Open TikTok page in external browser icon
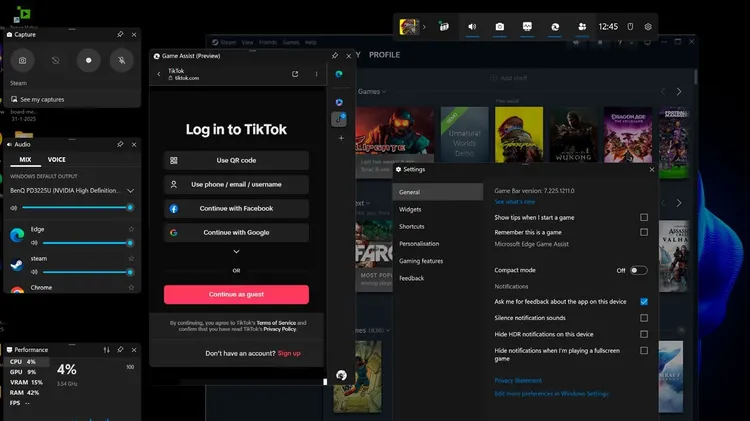 click(x=295, y=74)
